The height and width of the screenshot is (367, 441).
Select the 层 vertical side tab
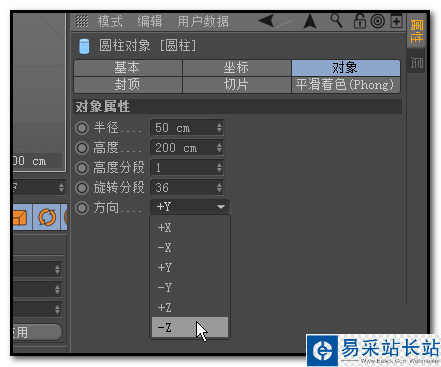417,63
